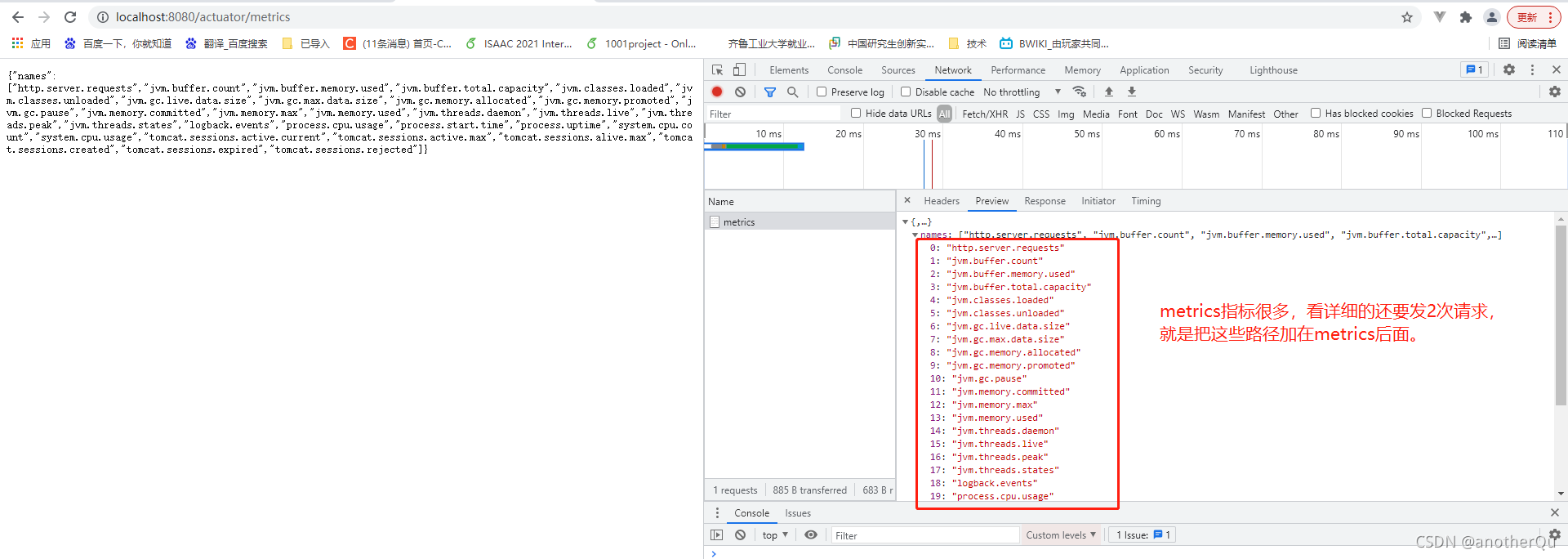Click the red update button in Chrome toolbar

pos(1533,17)
